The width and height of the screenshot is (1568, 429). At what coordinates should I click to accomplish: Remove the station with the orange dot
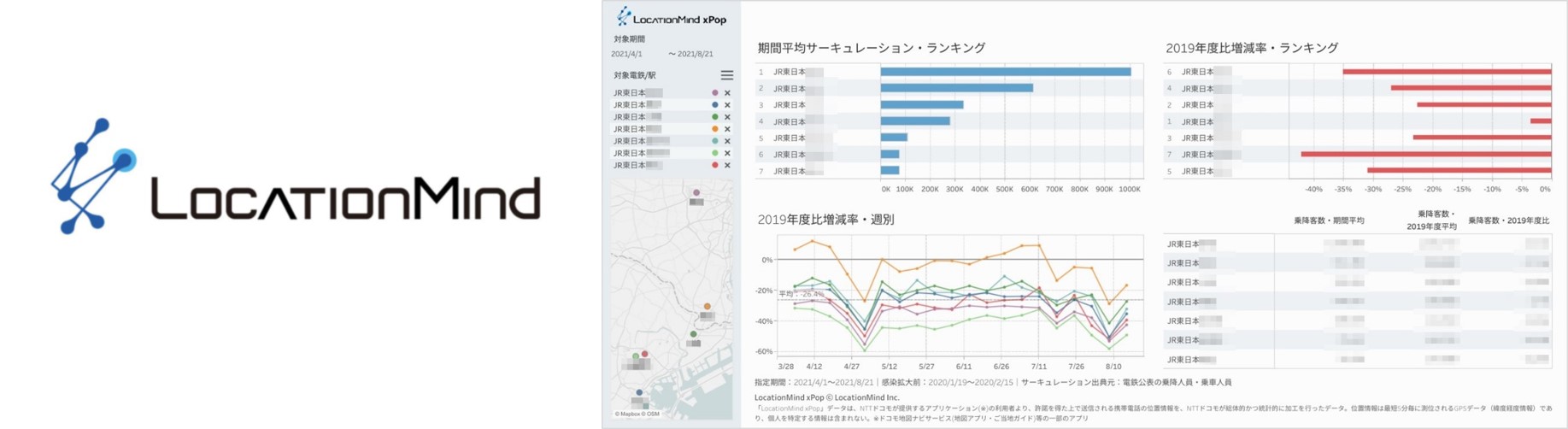727,129
